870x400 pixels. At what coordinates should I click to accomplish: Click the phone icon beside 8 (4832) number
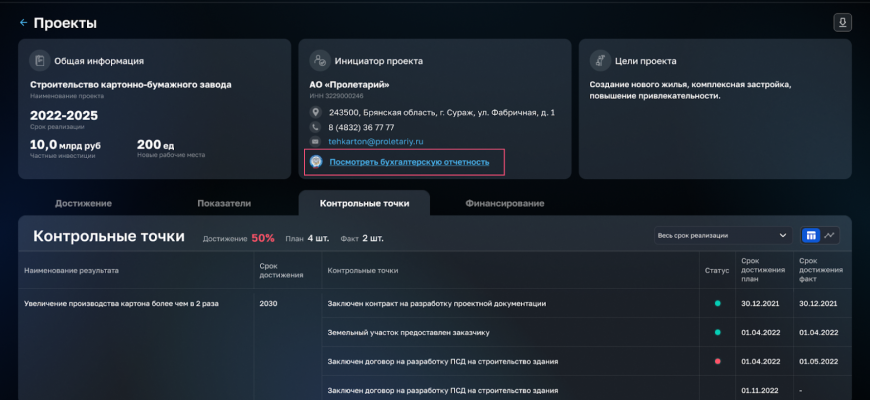coord(315,127)
